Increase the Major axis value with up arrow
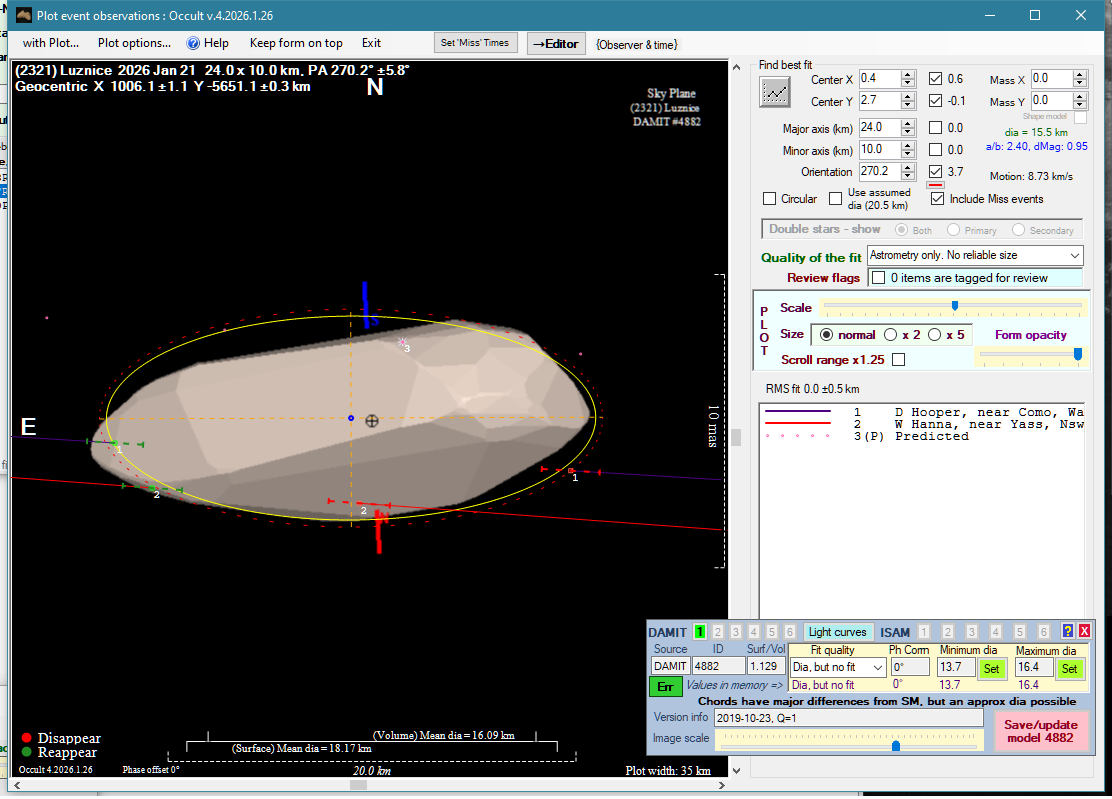1112x799 pixels. tap(907, 123)
